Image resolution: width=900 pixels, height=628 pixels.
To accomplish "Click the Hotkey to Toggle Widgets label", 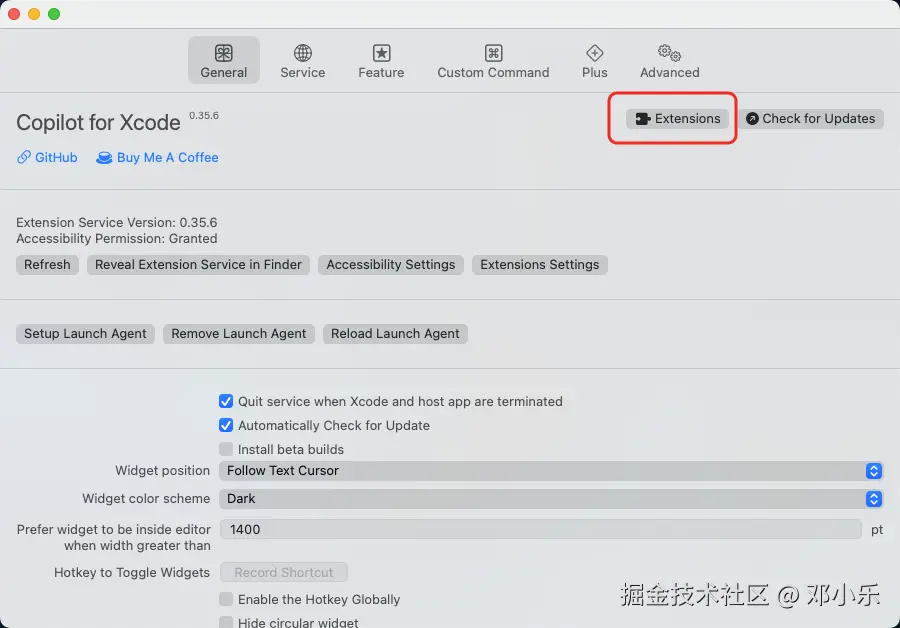I will pos(132,572).
